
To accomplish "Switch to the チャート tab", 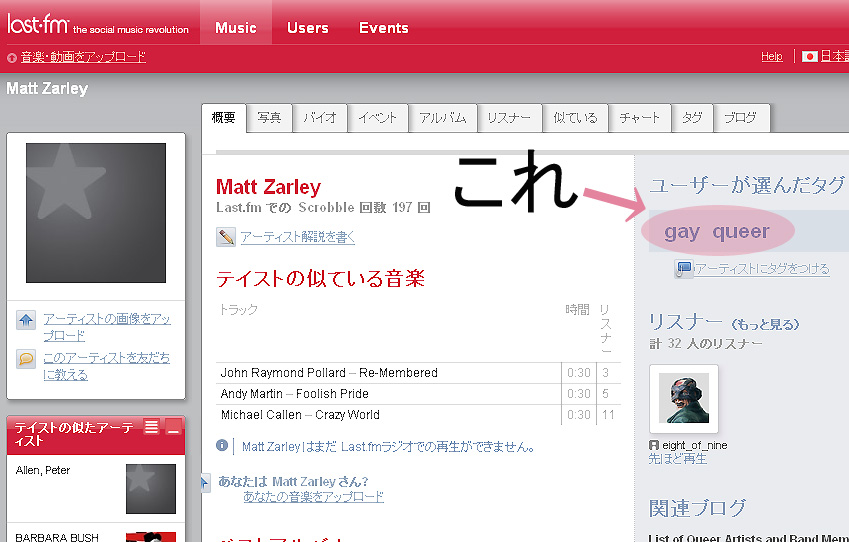I will 640,118.
